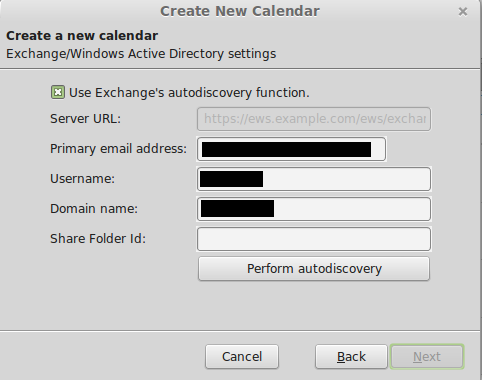This screenshot has width=482, height=380.
Task: Click the Server URL input field
Action: click(314, 119)
